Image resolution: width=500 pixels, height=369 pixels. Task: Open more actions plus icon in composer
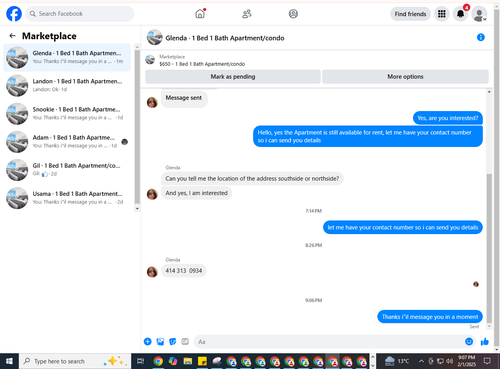point(147,341)
